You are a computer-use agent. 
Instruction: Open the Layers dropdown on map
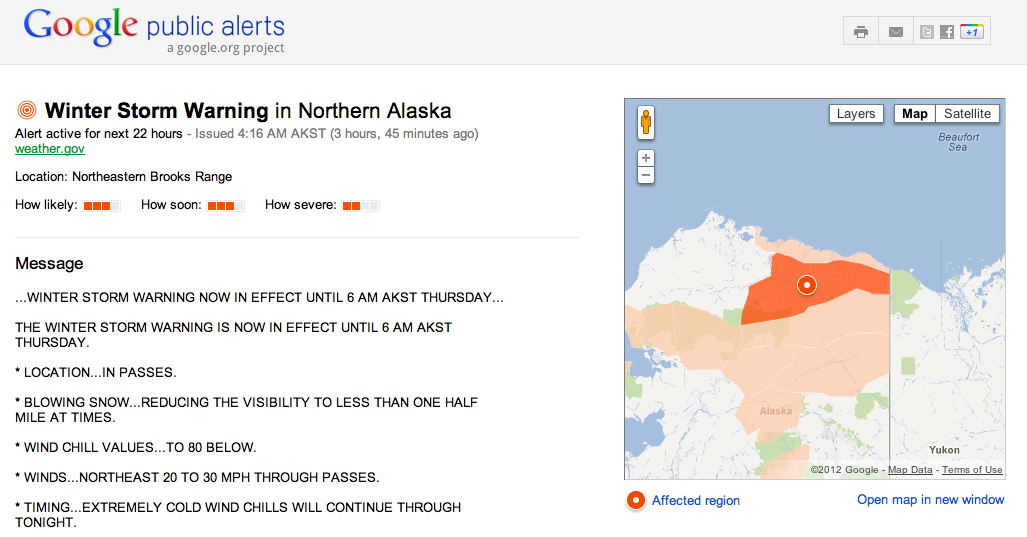(856, 114)
